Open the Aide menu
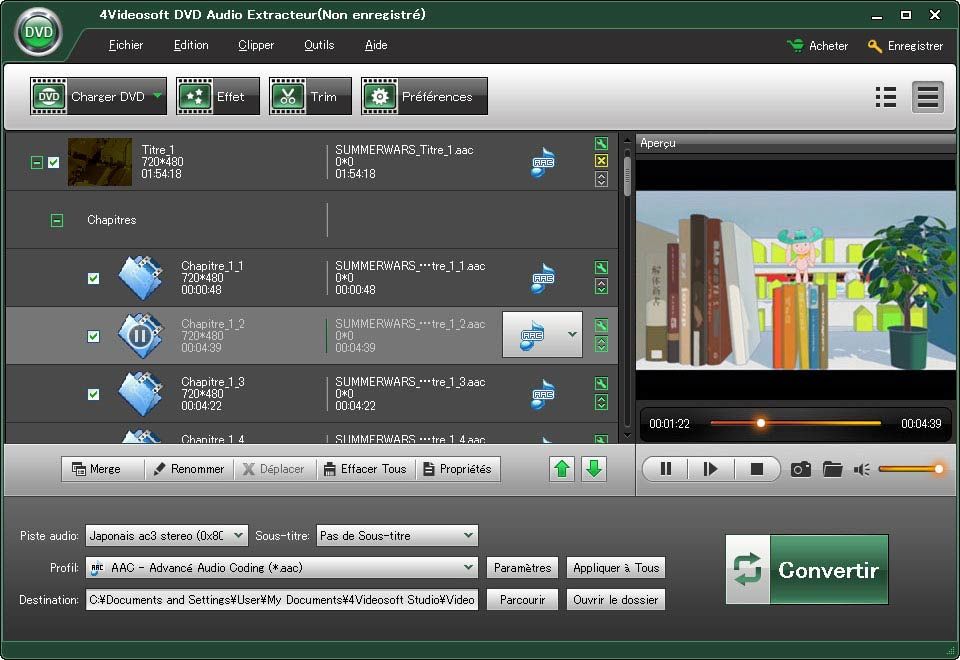960x660 pixels. tap(376, 45)
